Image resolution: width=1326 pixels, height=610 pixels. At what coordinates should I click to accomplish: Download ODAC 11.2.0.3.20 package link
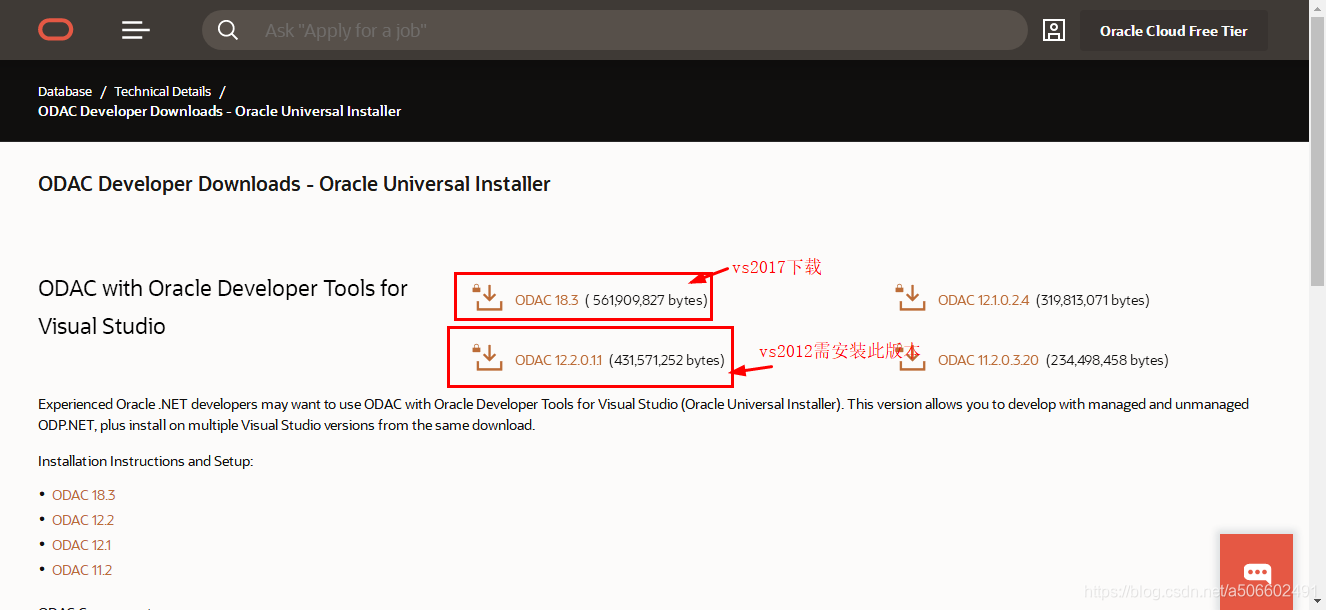pos(988,360)
